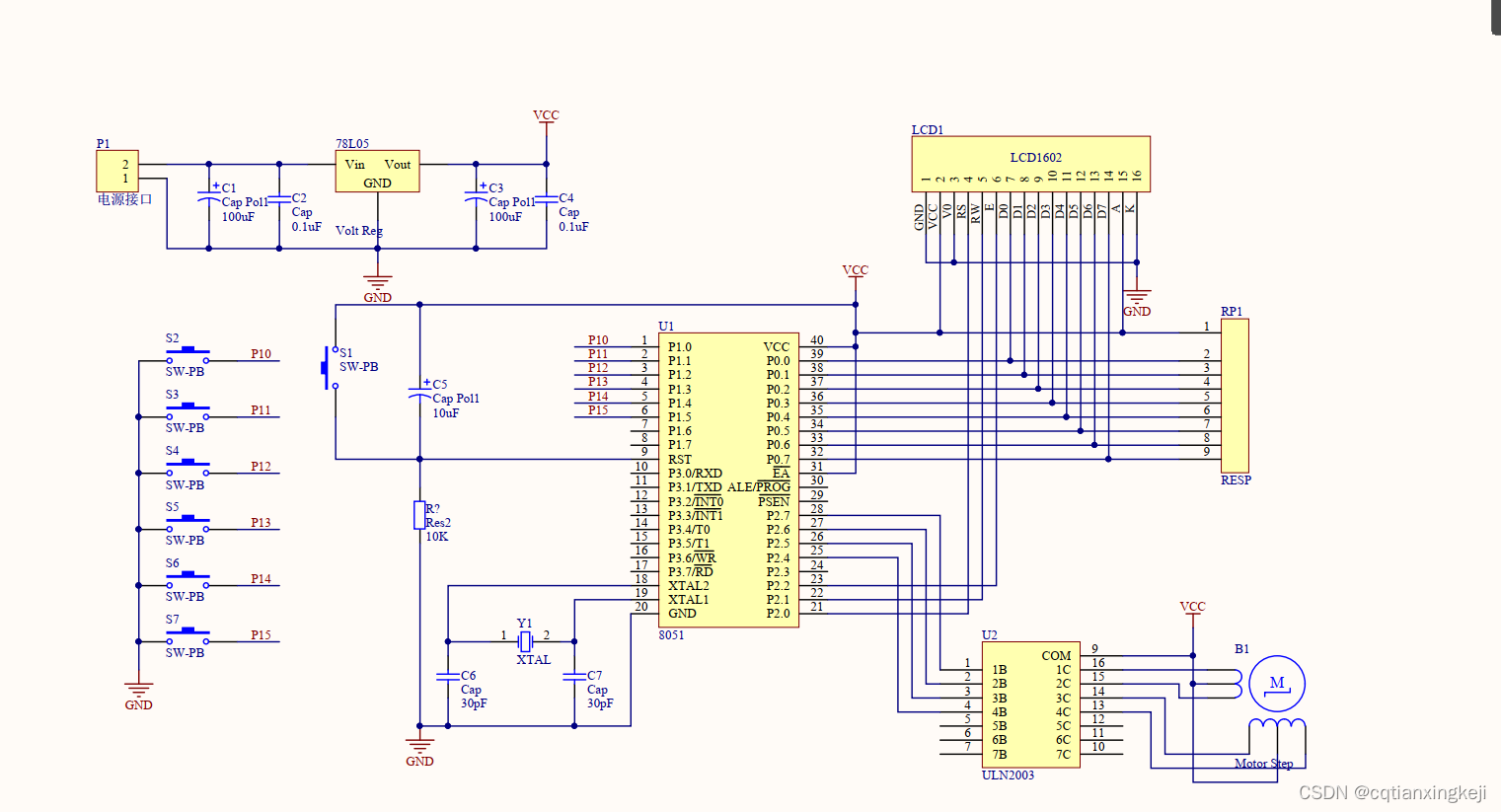Image resolution: width=1501 pixels, height=812 pixels.
Task: Click the 'RESP' label below RP1
Action: pyautogui.click(x=1236, y=480)
